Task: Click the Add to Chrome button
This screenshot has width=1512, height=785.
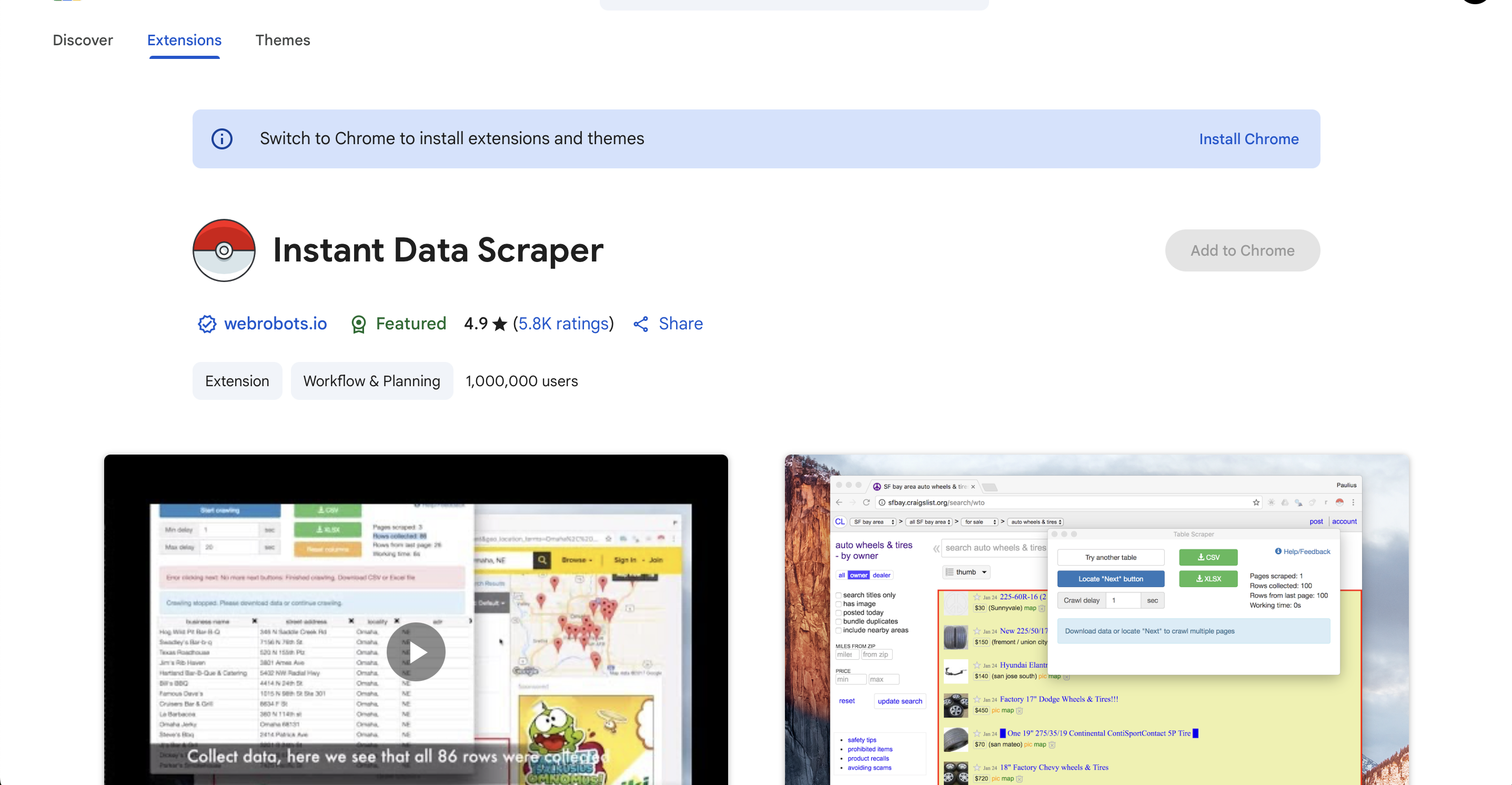Action: point(1242,250)
